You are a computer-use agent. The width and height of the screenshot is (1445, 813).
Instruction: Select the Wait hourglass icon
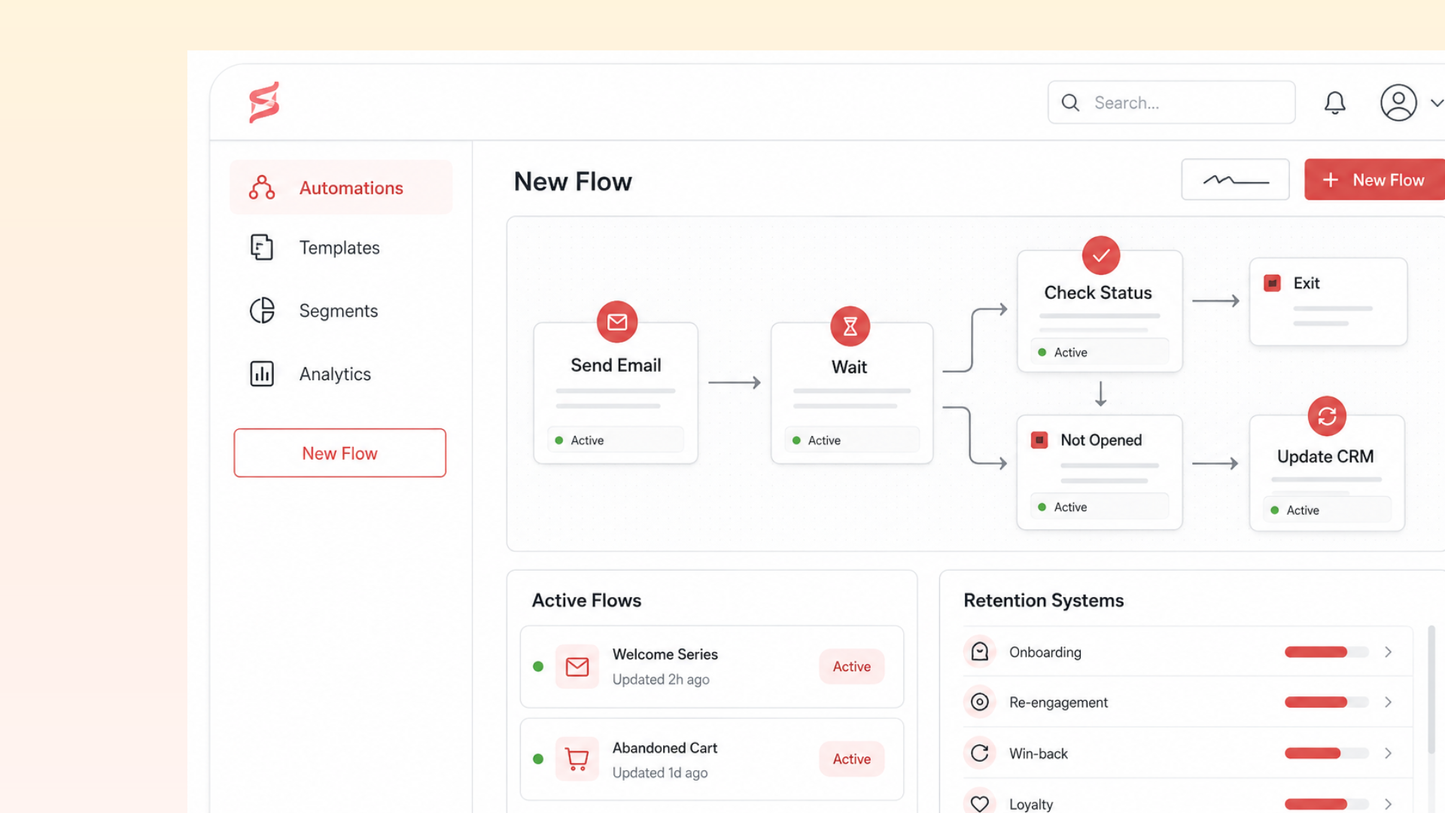850,326
